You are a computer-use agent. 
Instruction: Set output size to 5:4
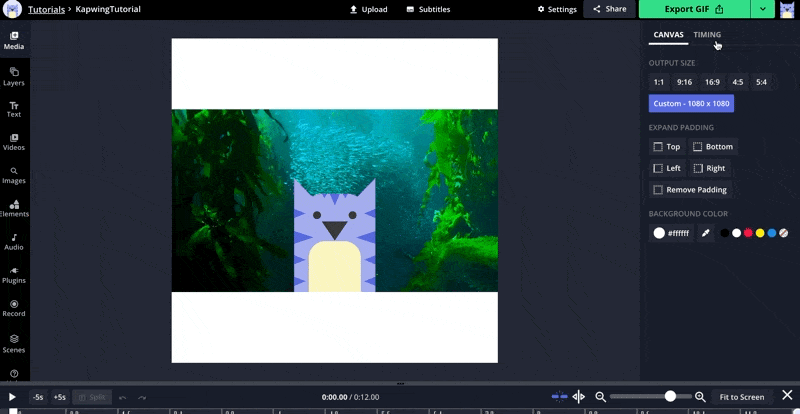(x=761, y=82)
